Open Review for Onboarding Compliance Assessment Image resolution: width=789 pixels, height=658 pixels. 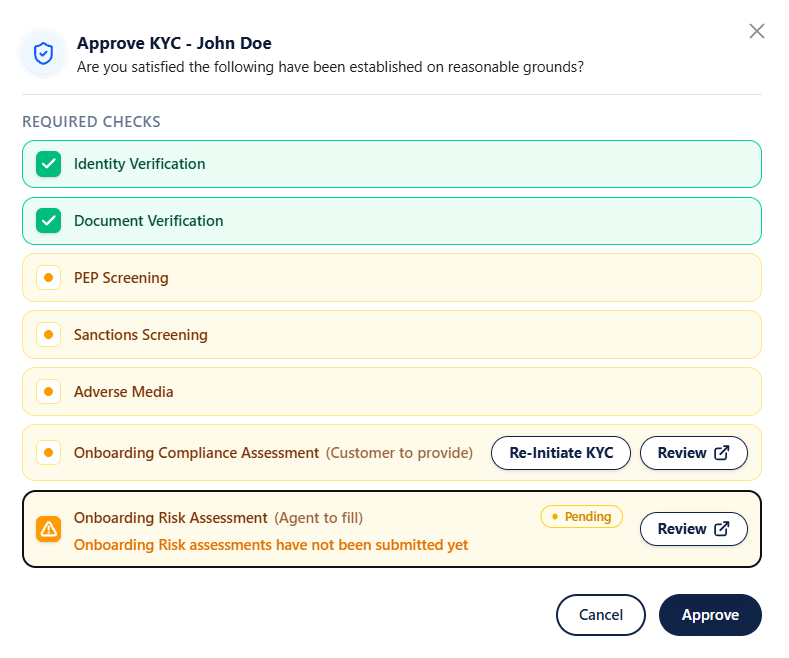[693, 453]
